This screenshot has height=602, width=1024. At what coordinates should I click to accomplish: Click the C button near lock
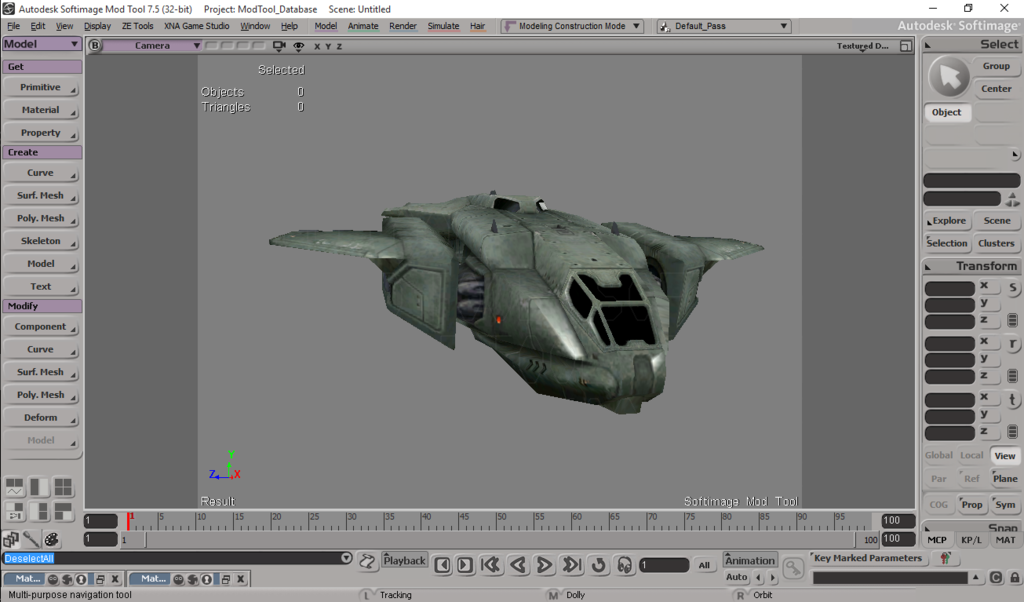[995, 577]
